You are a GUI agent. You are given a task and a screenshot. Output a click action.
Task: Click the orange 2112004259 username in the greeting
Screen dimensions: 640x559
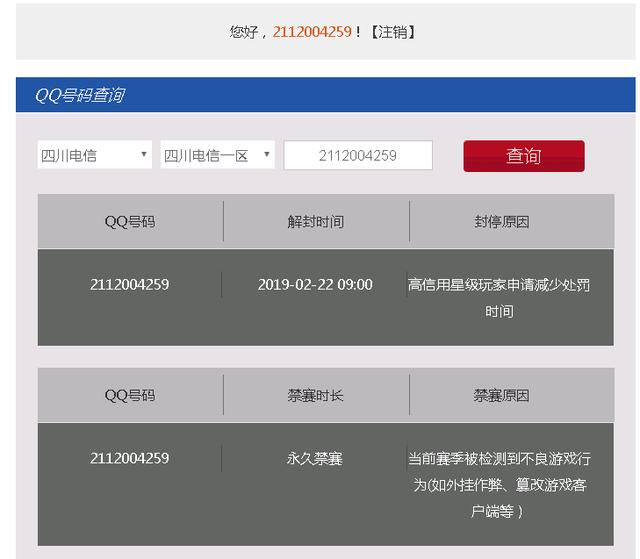(312, 32)
